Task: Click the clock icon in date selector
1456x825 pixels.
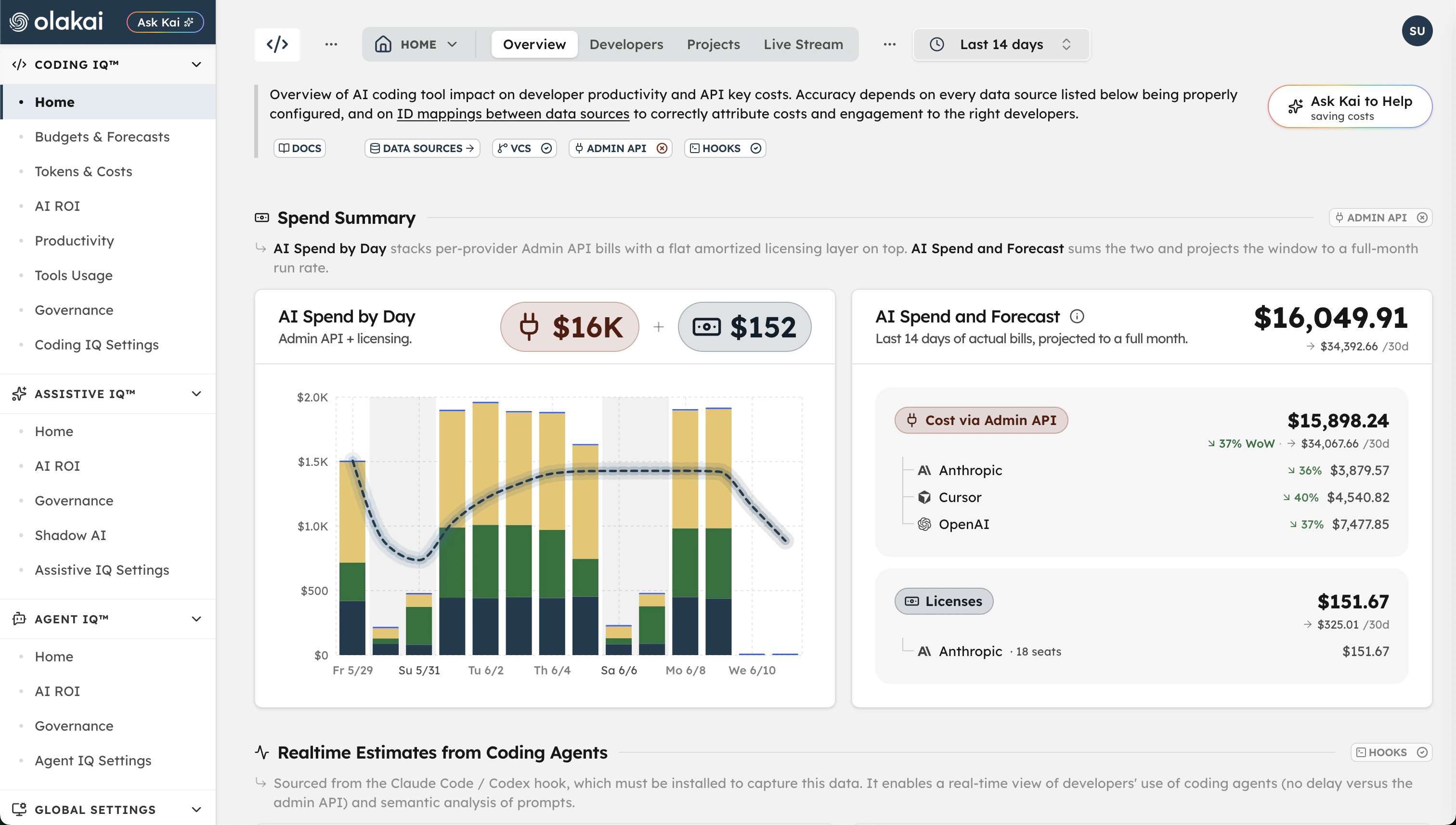Action: tap(936, 44)
